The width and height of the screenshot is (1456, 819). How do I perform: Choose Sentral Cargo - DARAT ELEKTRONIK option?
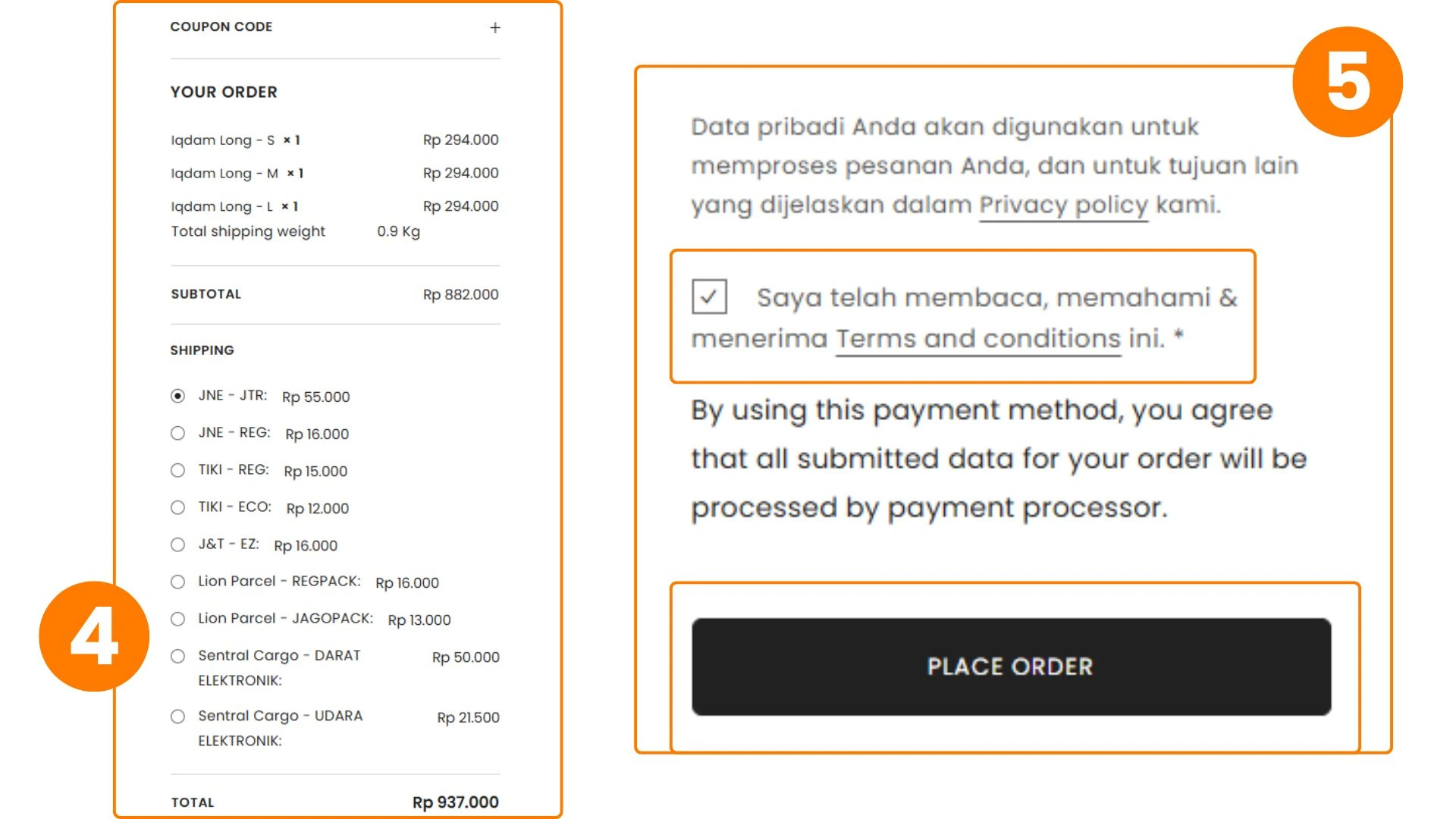(177, 656)
